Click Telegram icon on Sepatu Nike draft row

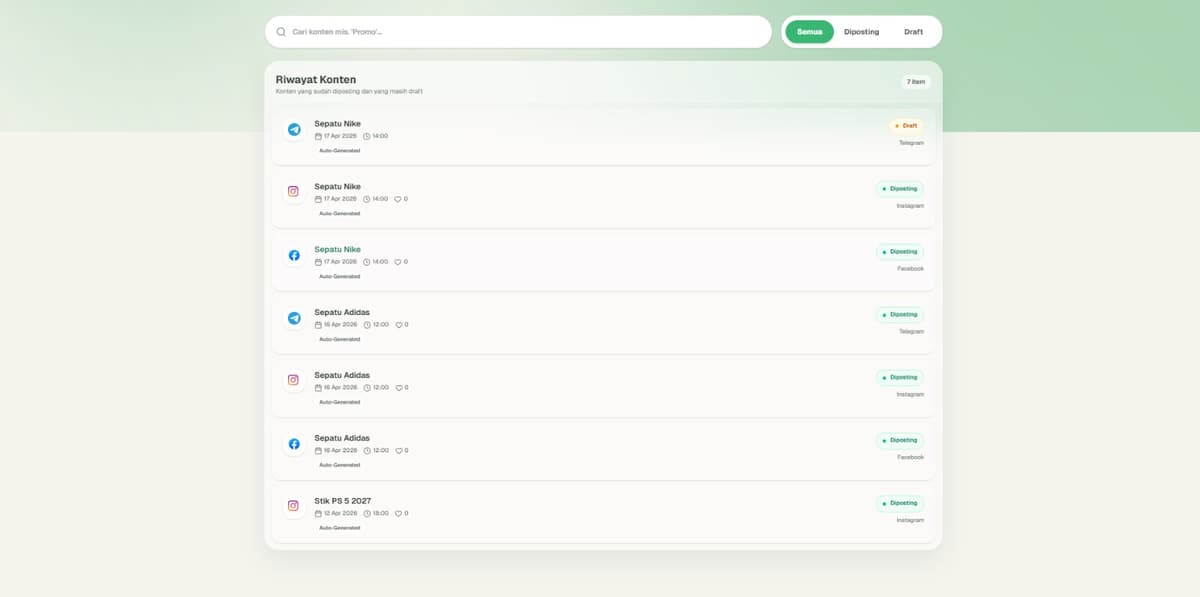(294, 130)
